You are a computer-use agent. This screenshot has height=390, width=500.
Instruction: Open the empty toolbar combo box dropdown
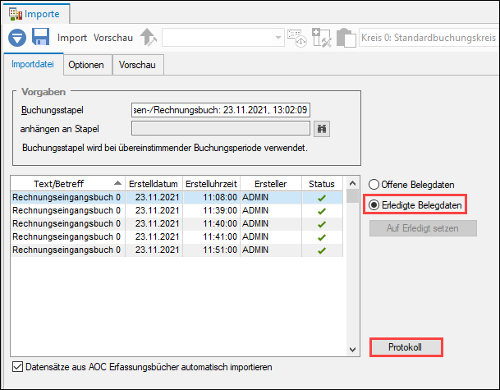click(278, 38)
